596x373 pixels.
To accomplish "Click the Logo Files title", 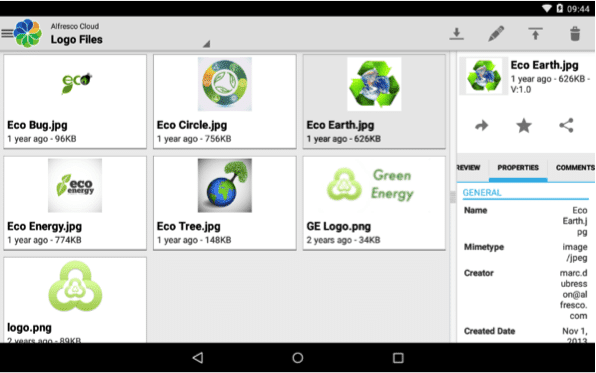I will coord(77,40).
